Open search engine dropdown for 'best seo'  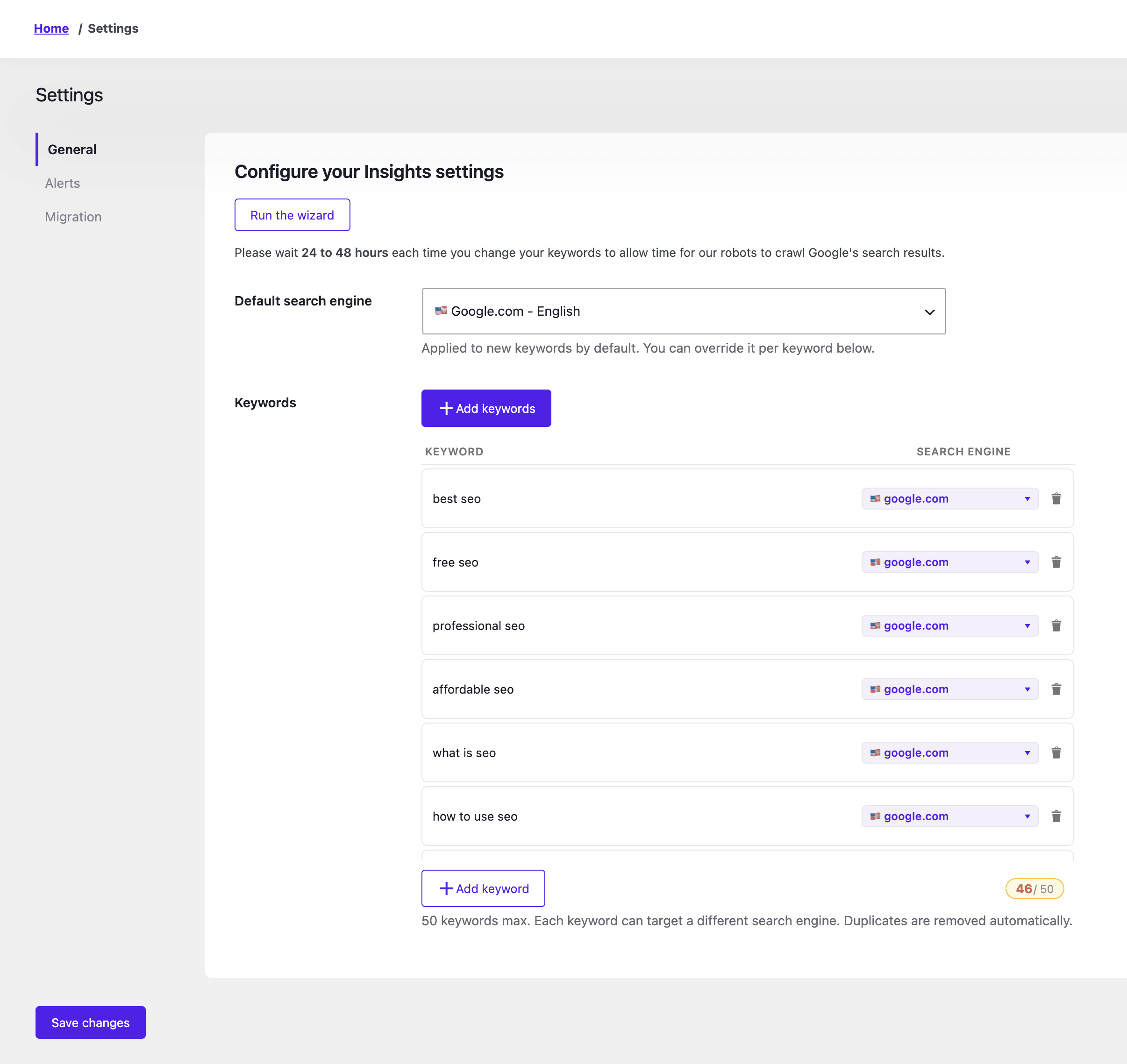tap(950, 498)
